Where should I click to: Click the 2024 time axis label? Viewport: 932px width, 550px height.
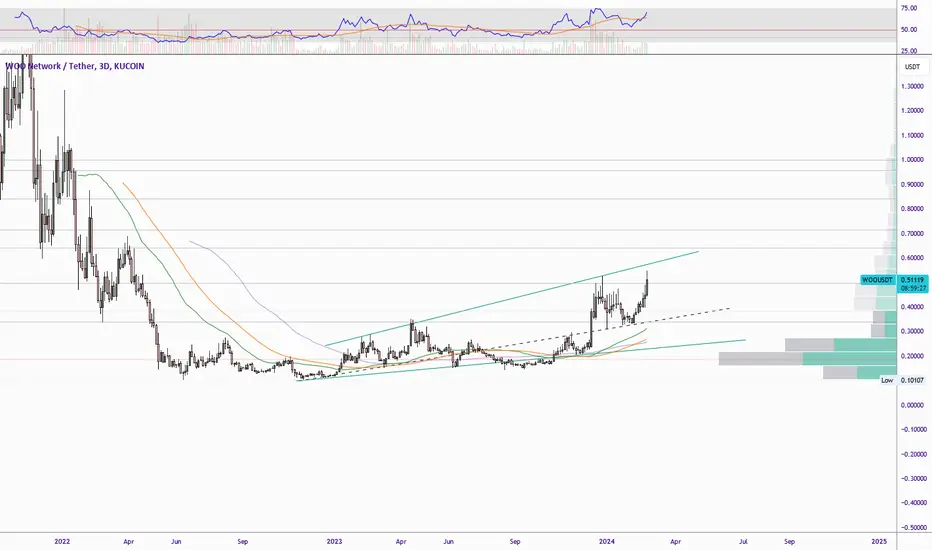606,542
